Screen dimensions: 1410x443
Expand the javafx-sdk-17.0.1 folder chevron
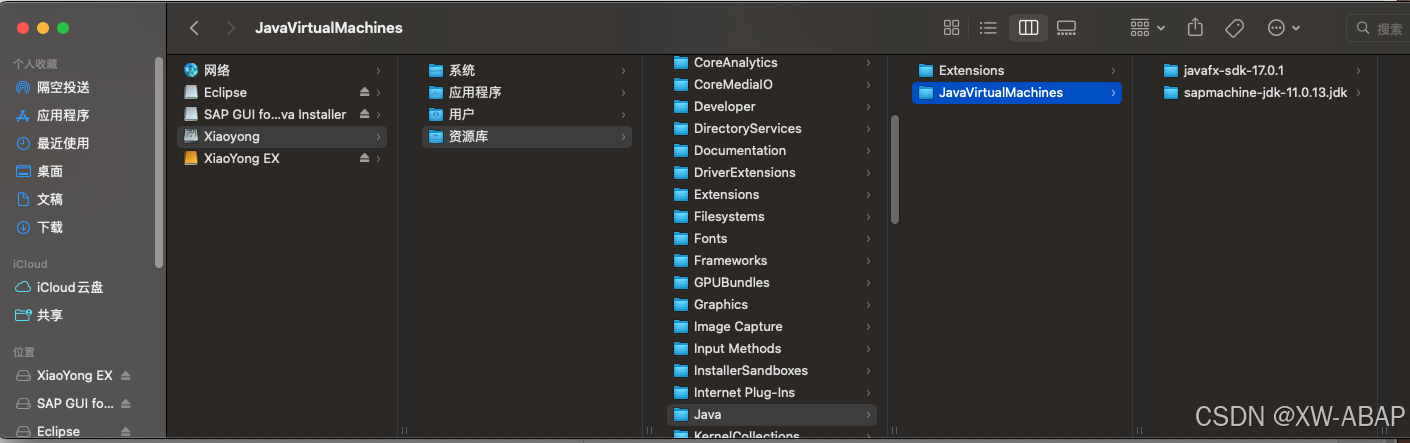click(1358, 70)
